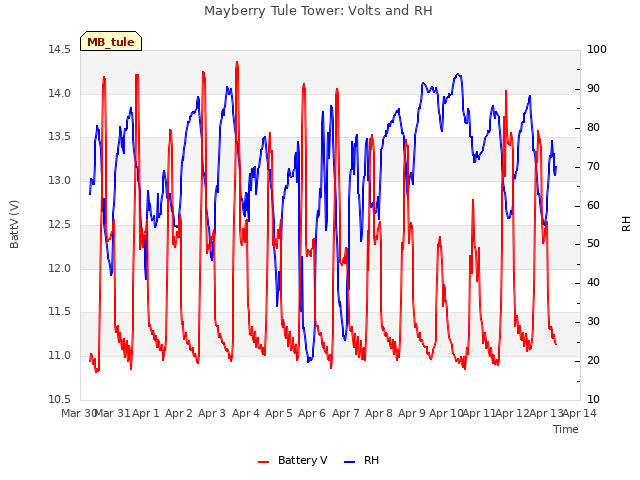The width and height of the screenshot is (640, 480).
Task: Click the 60 RH axis value
Action: coord(593,205)
